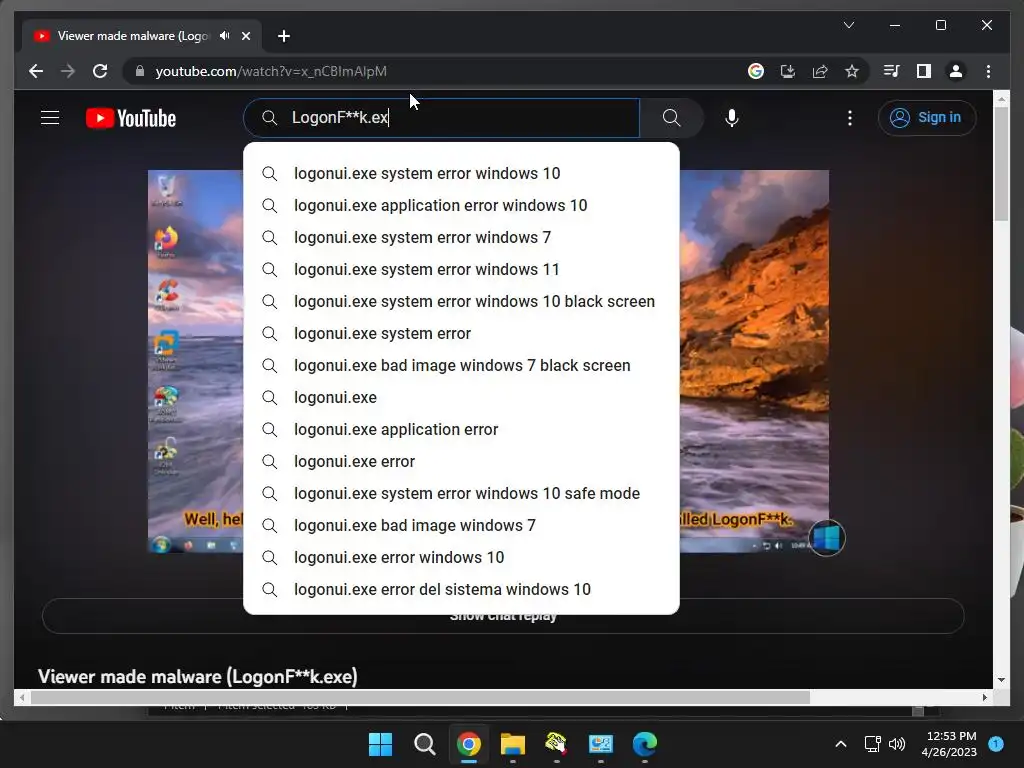1024x768 pixels.
Task: Click the browser back arrow
Action: coord(36,71)
